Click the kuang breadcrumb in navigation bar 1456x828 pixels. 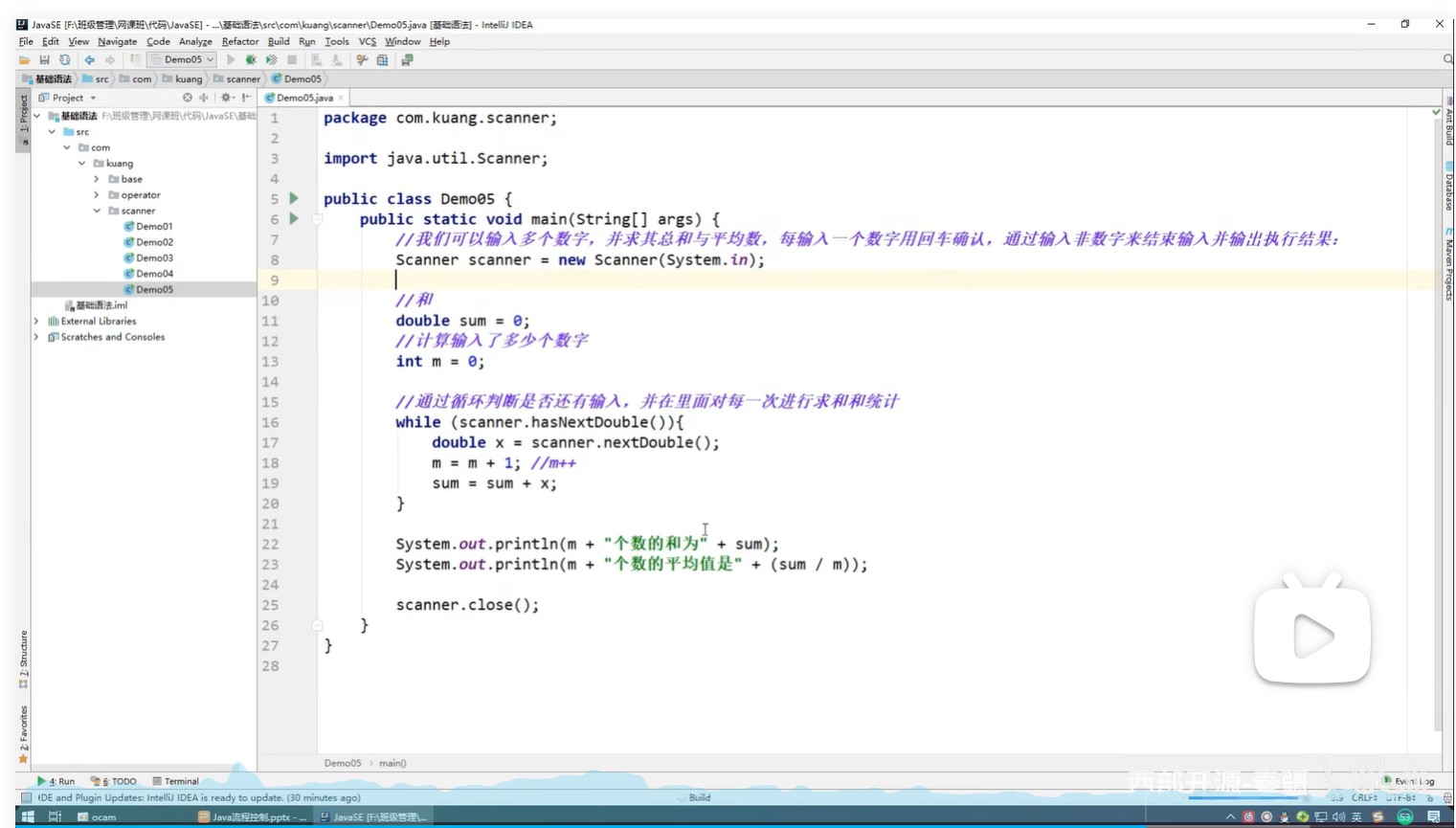click(182, 79)
